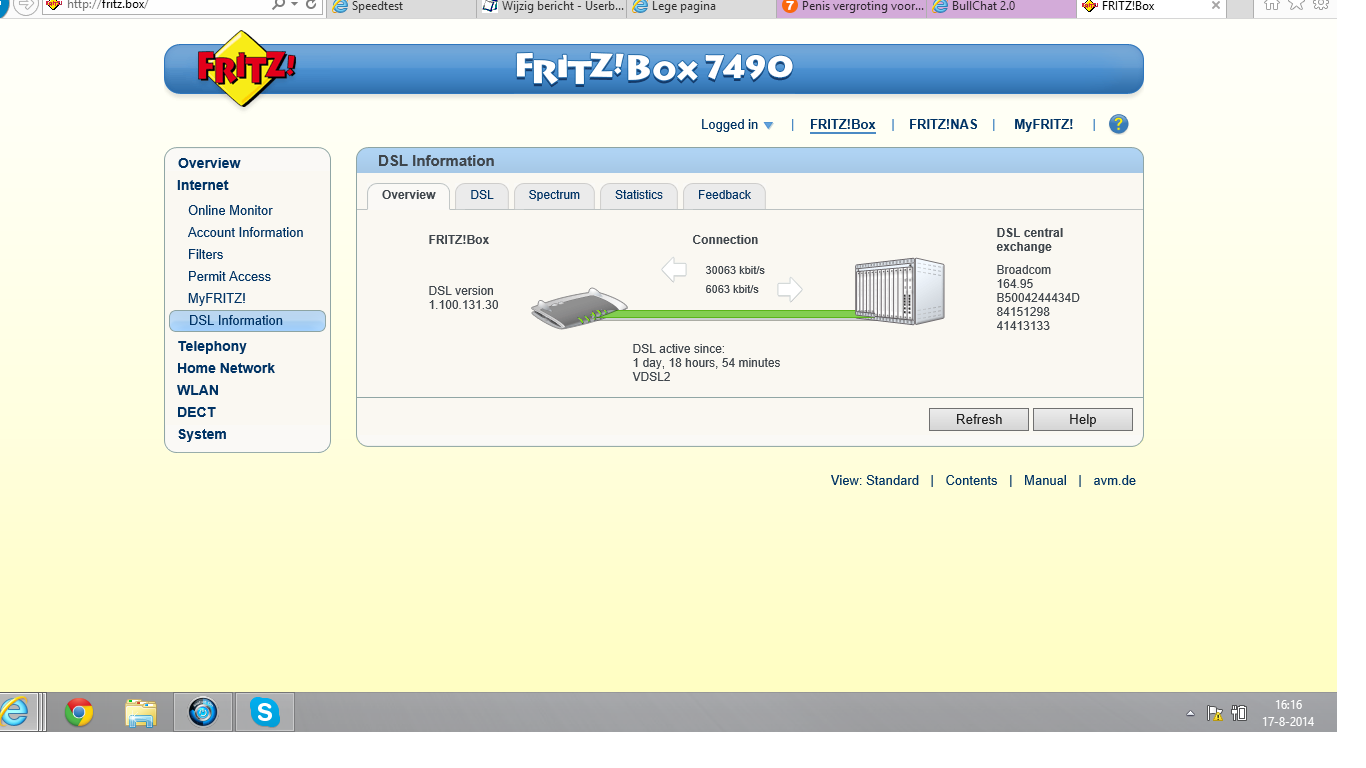Open the FRITZ!NAS link

943,125
